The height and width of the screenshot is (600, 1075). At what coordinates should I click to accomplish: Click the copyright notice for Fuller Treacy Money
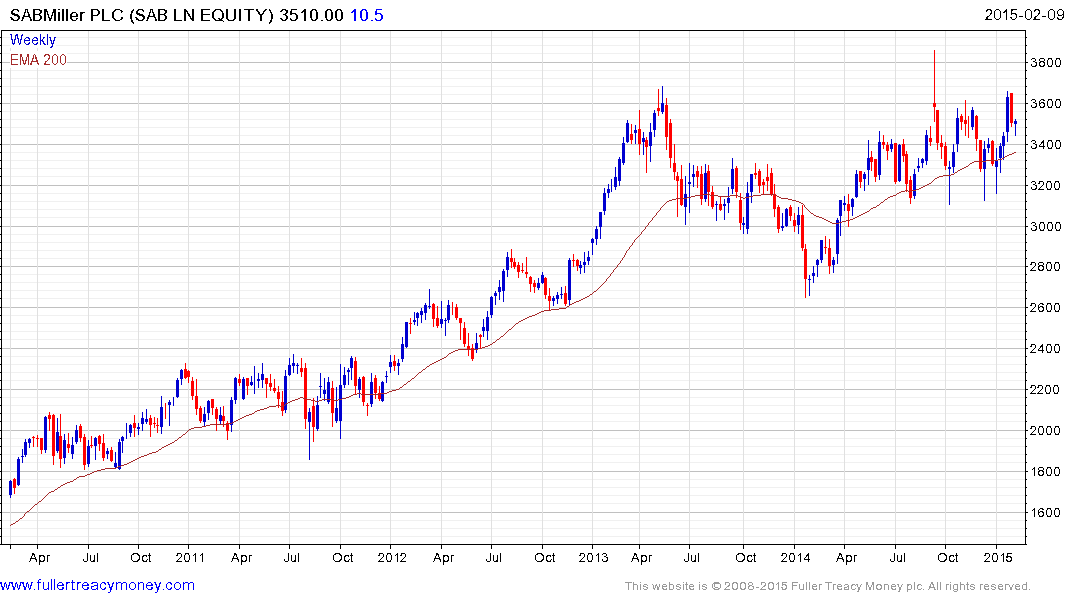828,586
